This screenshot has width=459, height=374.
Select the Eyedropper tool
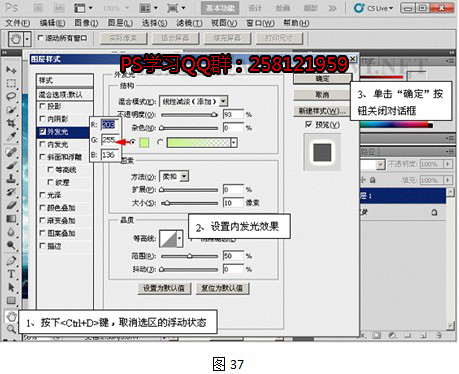(x=11, y=137)
